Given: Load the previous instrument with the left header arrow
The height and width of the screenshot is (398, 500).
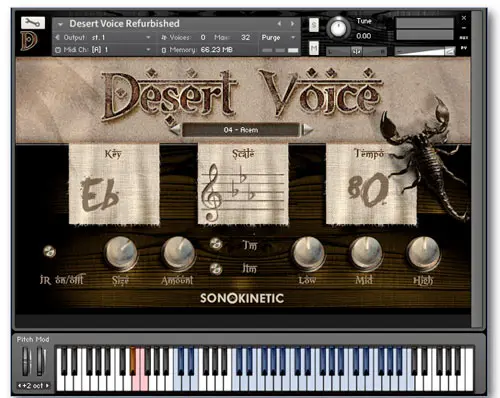Looking at the screenshot, I should [x=279, y=24].
